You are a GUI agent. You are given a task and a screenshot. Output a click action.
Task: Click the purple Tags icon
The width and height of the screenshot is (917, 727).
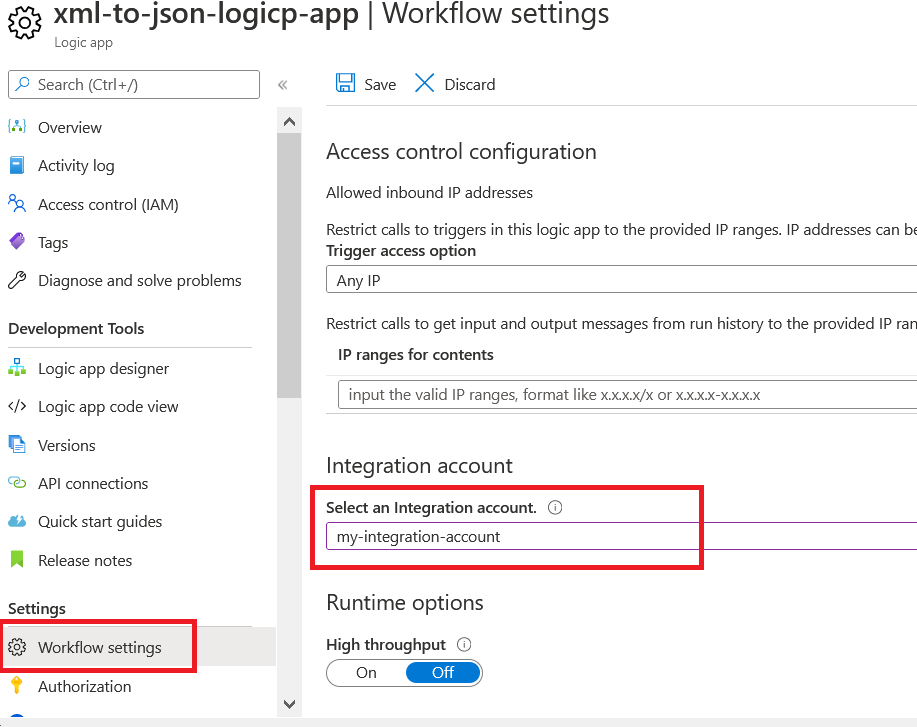click(x=17, y=241)
